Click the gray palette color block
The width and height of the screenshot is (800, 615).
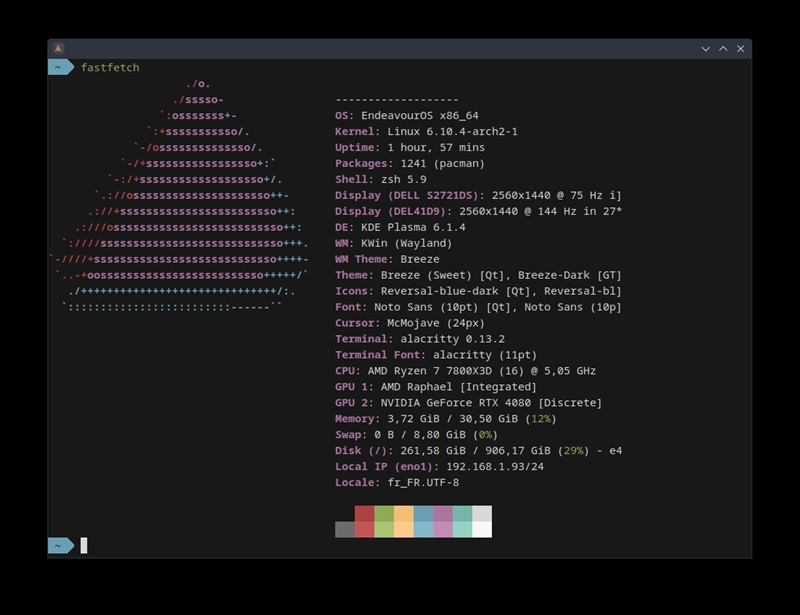tap(345, 529)
